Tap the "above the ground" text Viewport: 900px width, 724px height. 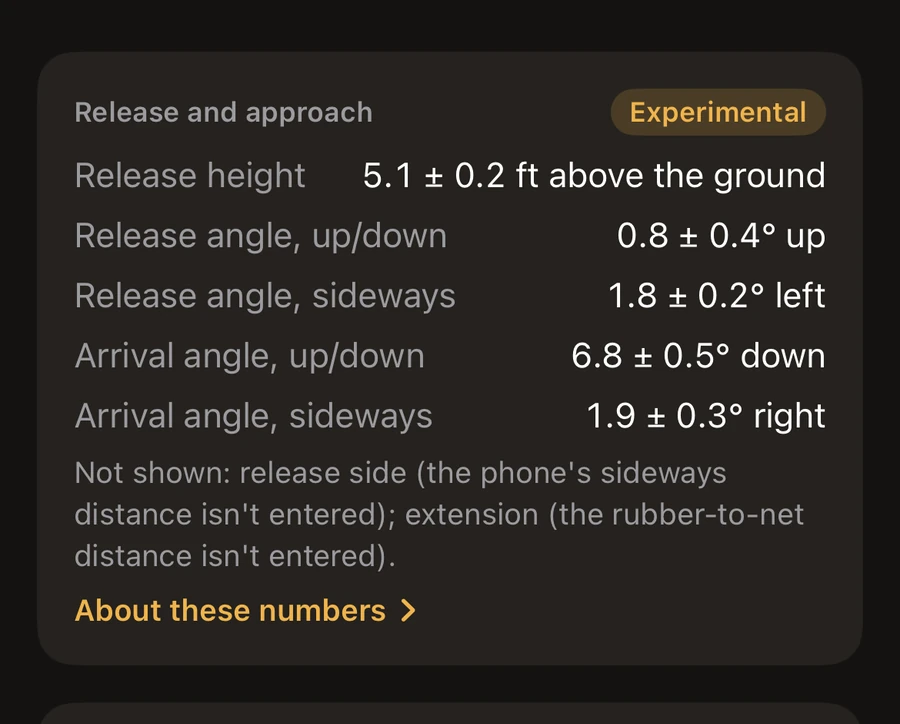coord(687,175)
